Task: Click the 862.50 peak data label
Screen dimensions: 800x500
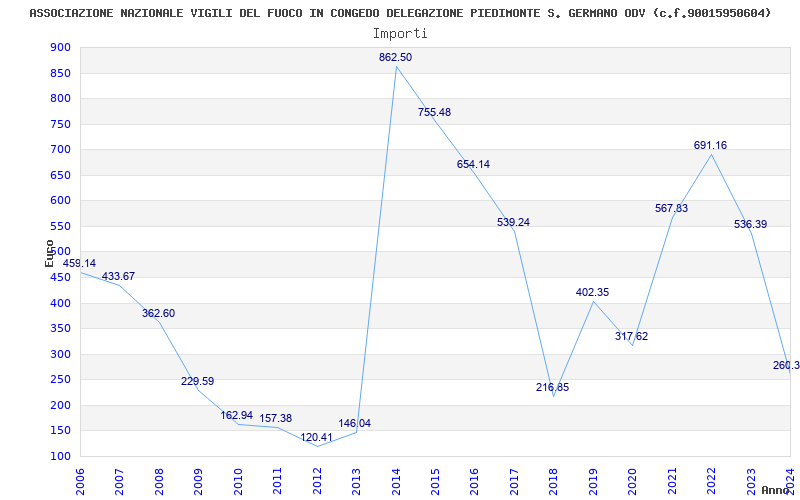Action: (x=395, y=58)
